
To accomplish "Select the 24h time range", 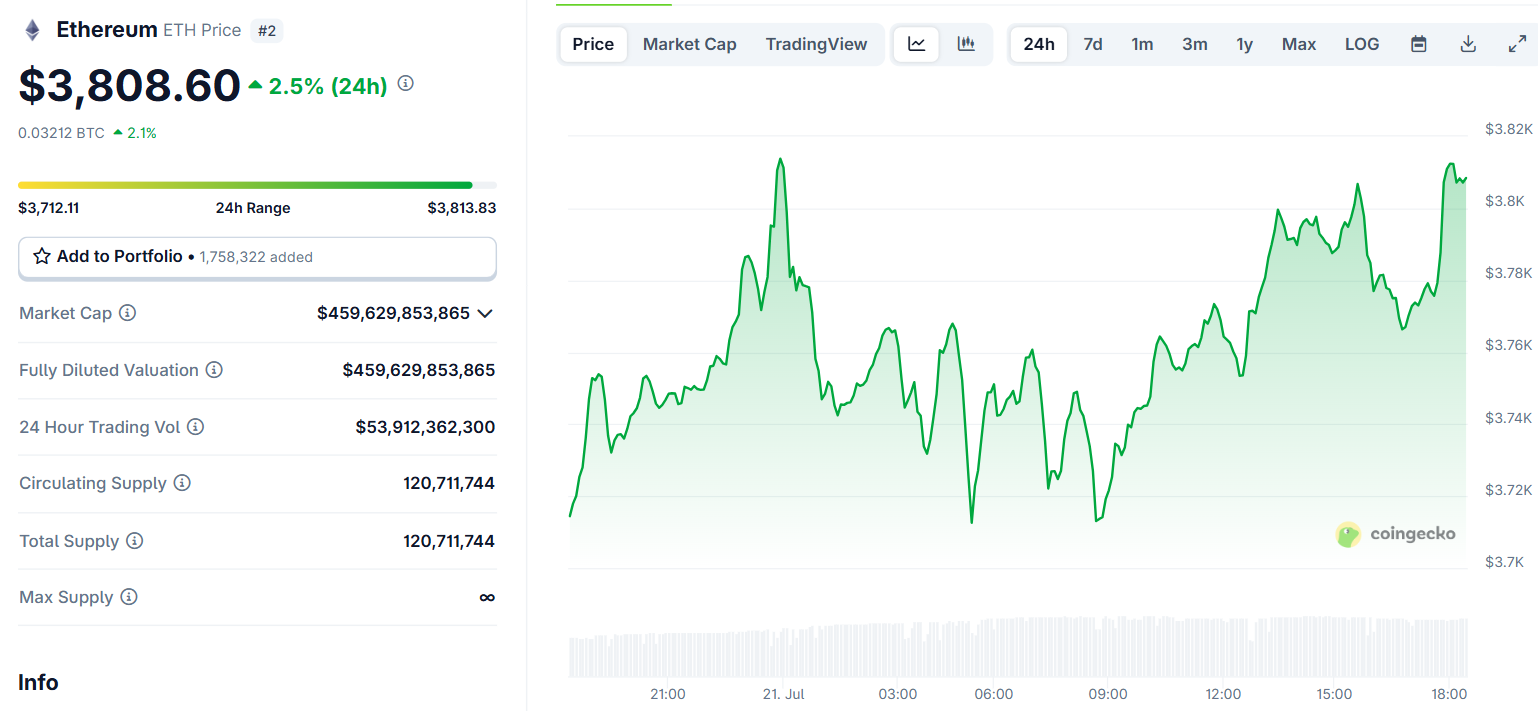I will (1039, 44).
